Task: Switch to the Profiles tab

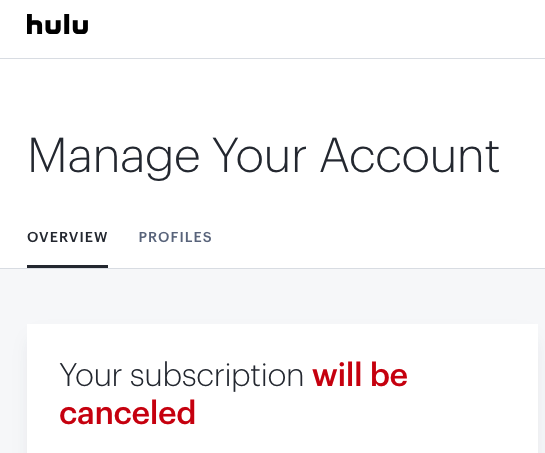Action: (175, 237)
